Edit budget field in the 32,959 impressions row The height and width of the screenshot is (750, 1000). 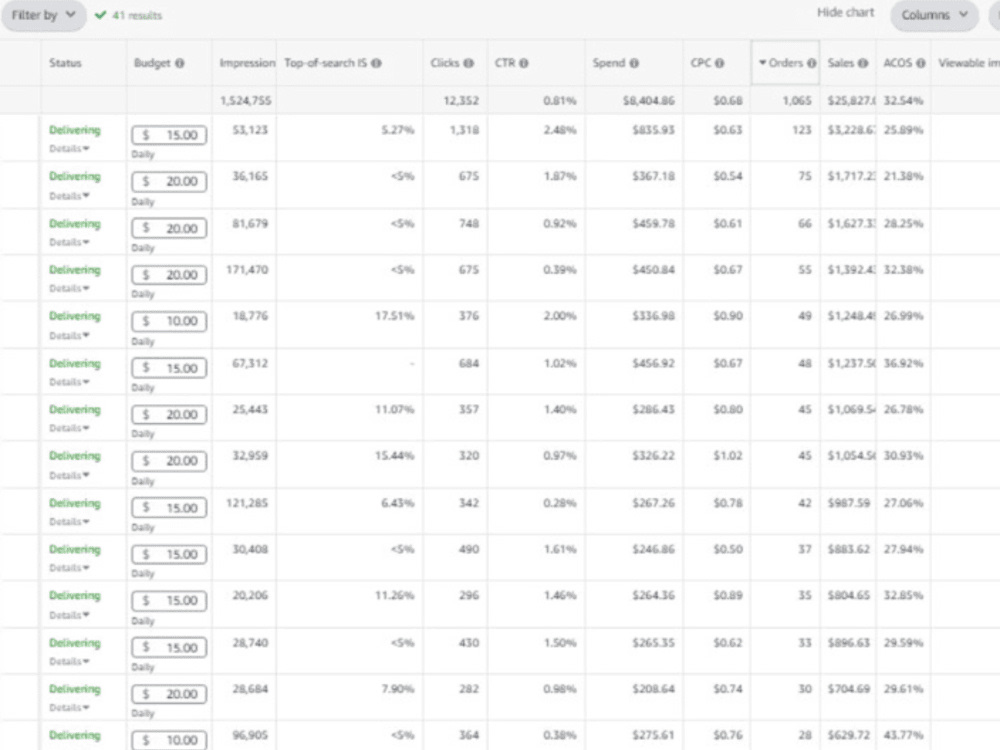point(169,460)
